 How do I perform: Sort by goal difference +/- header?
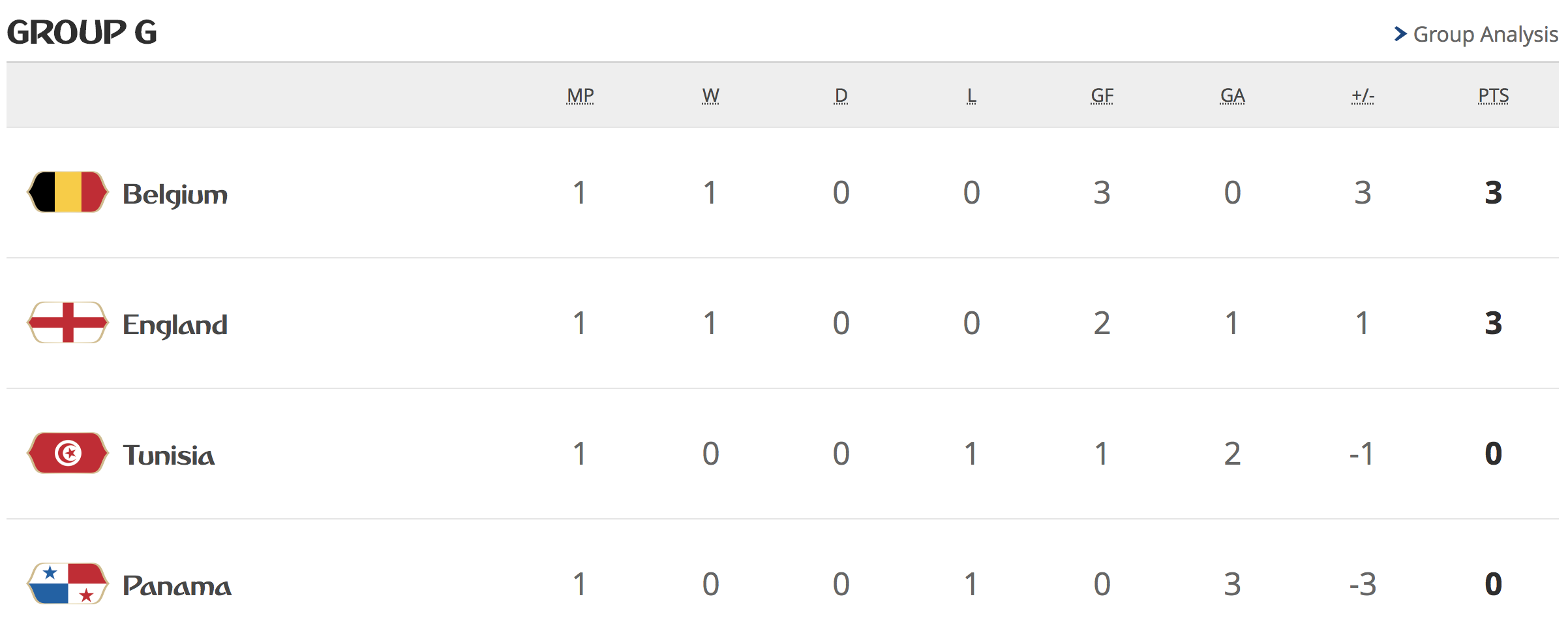[1363, 95]
